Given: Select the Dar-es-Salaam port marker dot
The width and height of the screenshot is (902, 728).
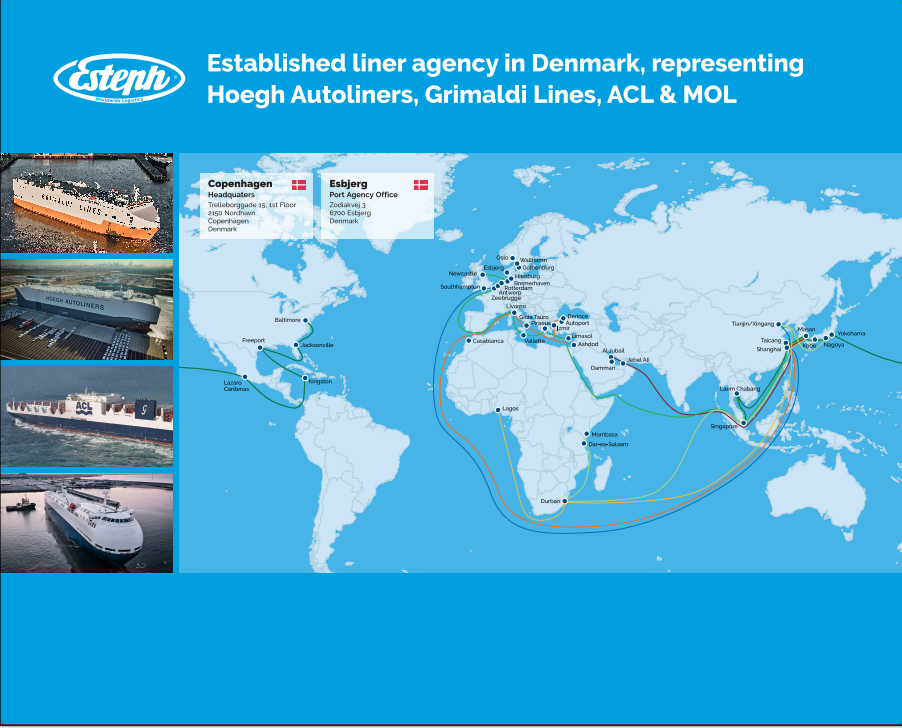Looking at the screenshot, I should click(x=583, y=444).
